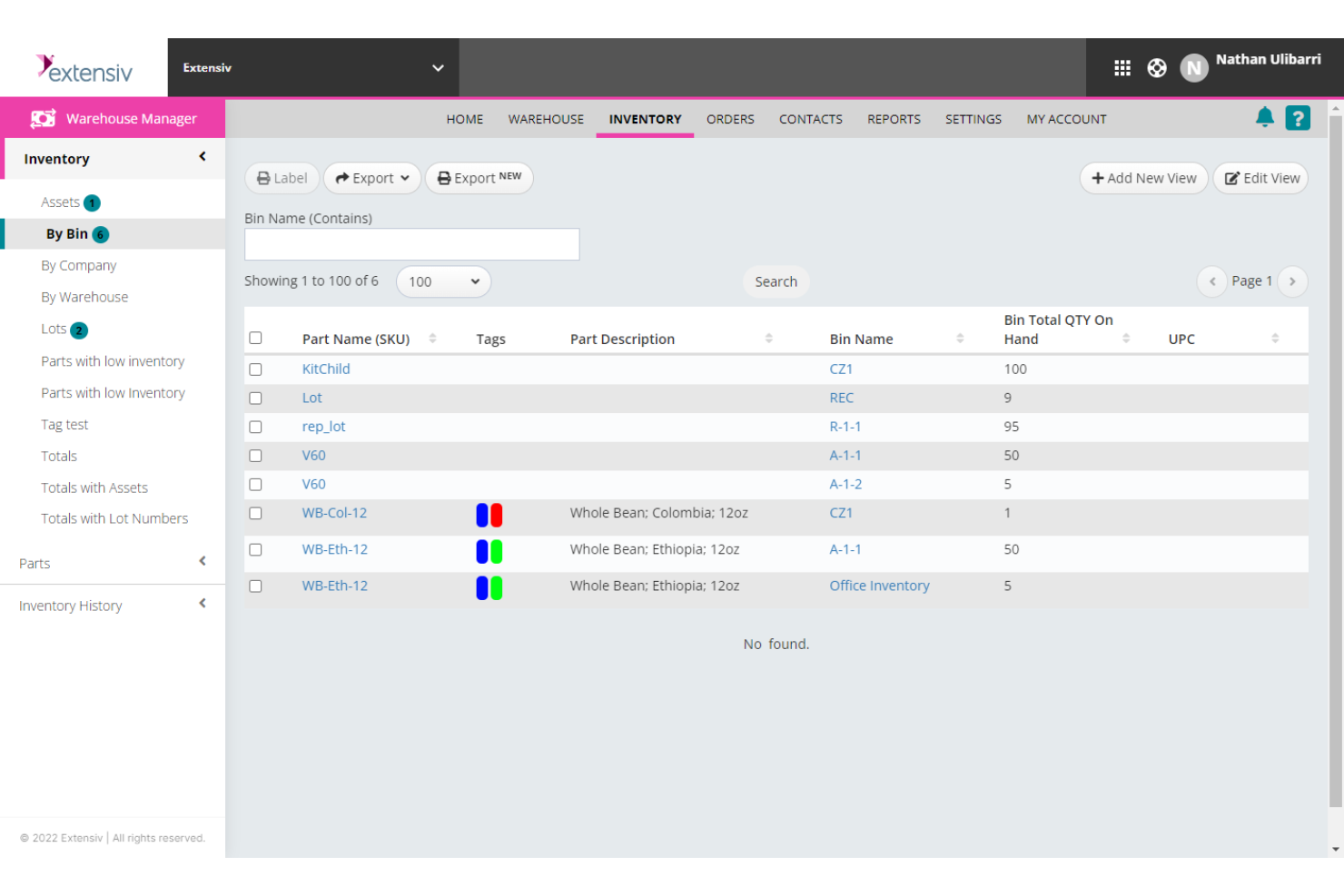
Task: Click the help question mark icon
Action: click(1297, 117)
